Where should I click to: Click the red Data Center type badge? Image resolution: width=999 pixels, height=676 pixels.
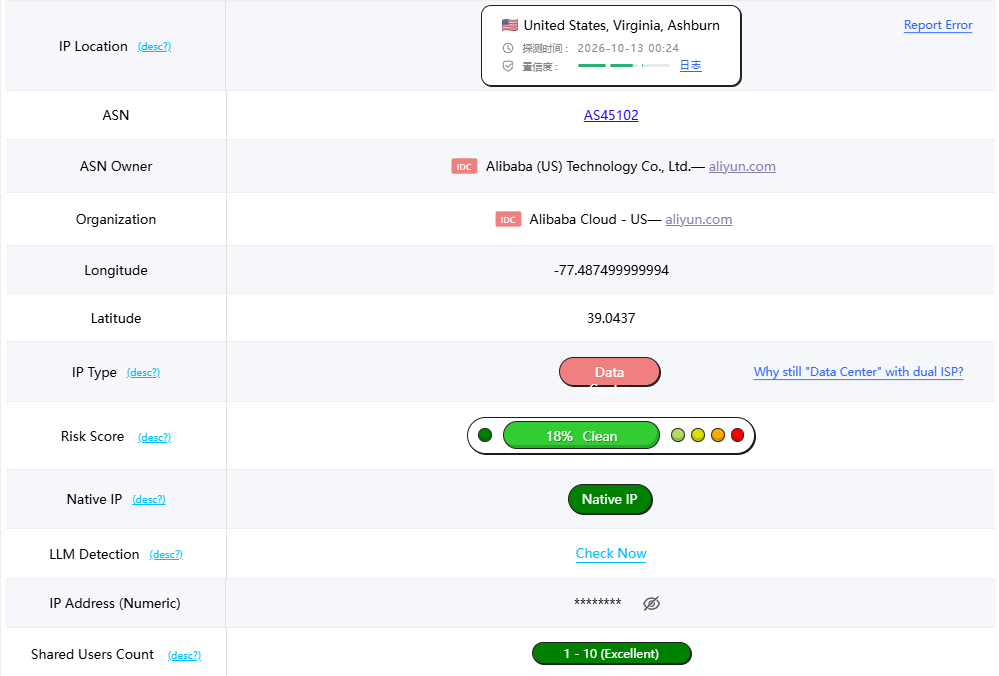[610, 372]
